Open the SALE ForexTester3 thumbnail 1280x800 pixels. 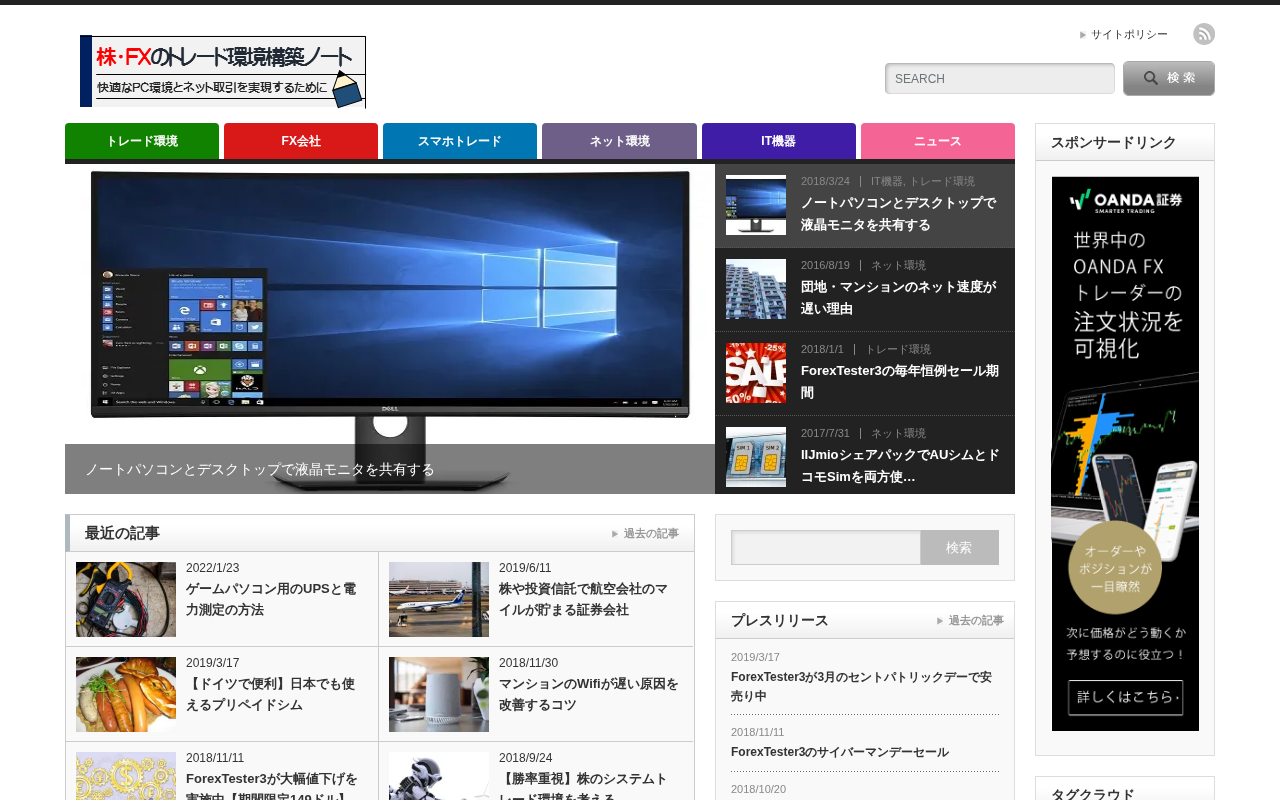click(x=756, y=373)
